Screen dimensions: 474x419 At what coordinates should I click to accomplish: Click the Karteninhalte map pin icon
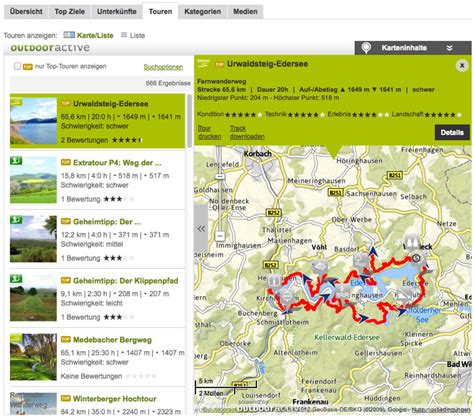coord(366,48)
